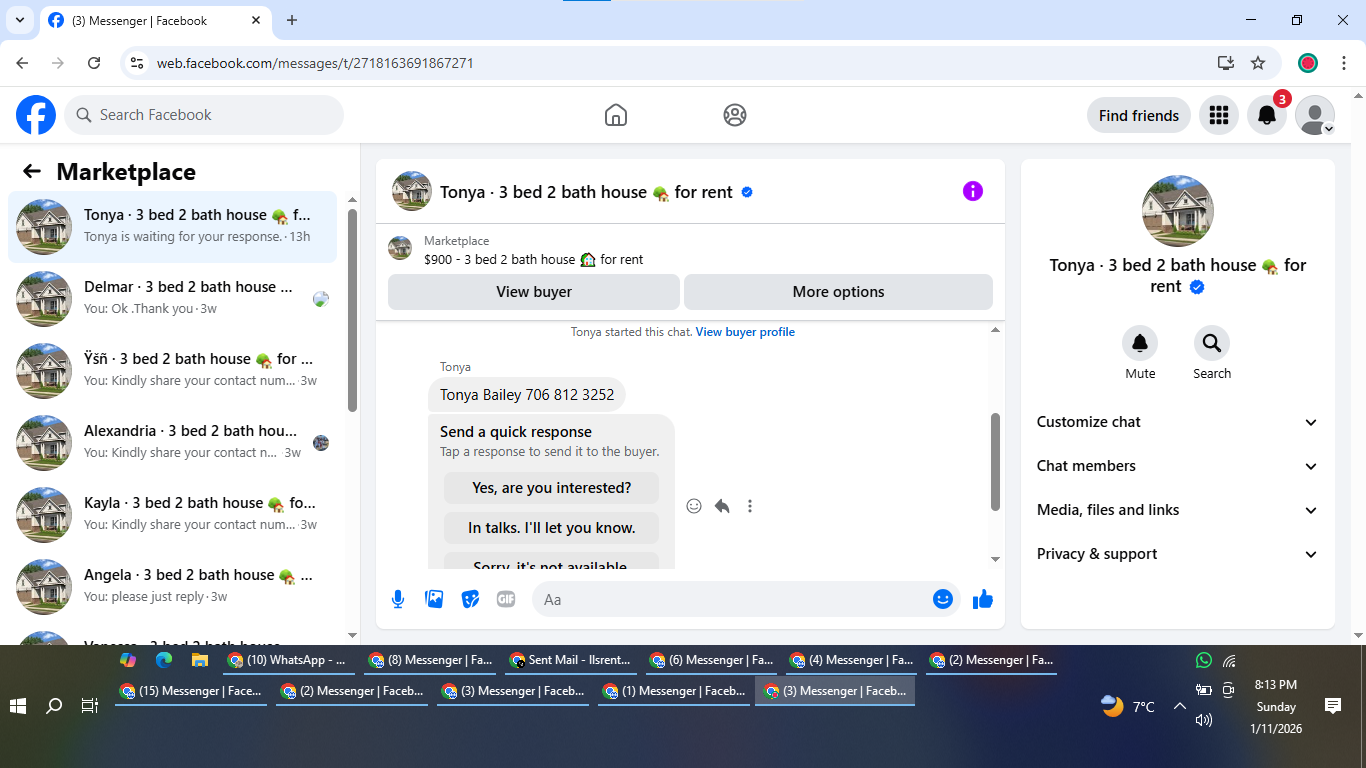The image size is (1366, 768).
Task: Bookmark this tab with the star icon
Action: tap(1258, 63)
